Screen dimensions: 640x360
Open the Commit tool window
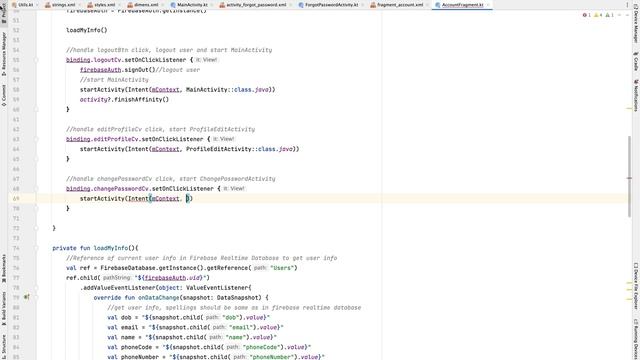4,96
